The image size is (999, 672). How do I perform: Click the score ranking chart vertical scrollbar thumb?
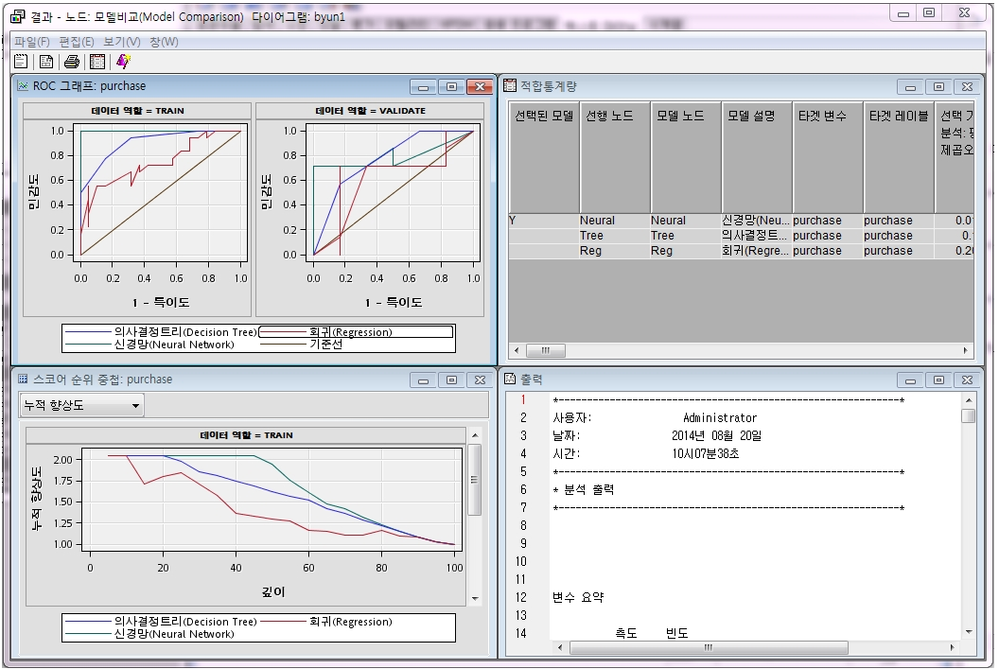point(475,480)
